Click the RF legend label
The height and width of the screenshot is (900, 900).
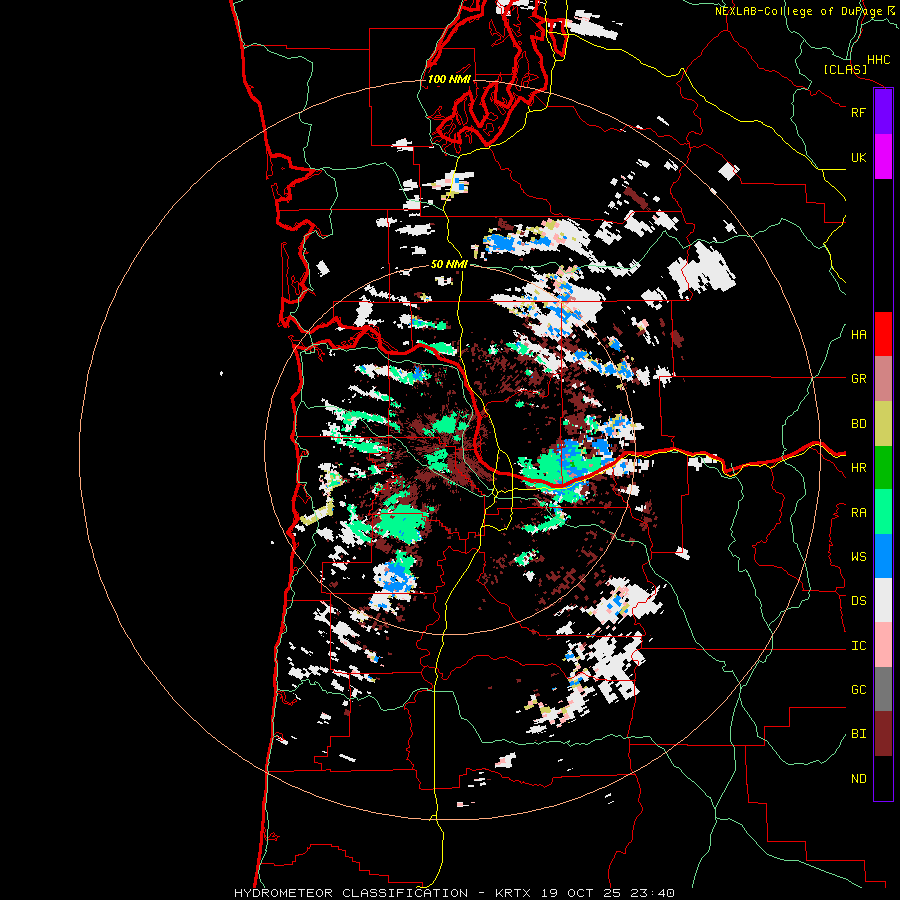858,112
